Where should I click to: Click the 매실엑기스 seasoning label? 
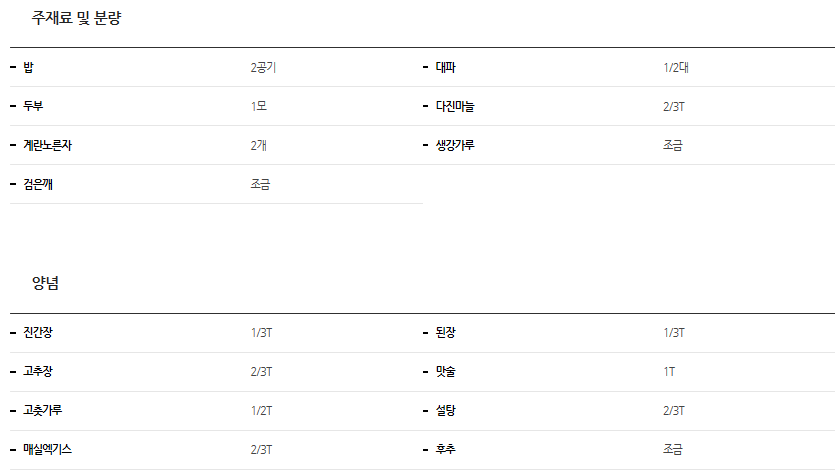point(48,450)
